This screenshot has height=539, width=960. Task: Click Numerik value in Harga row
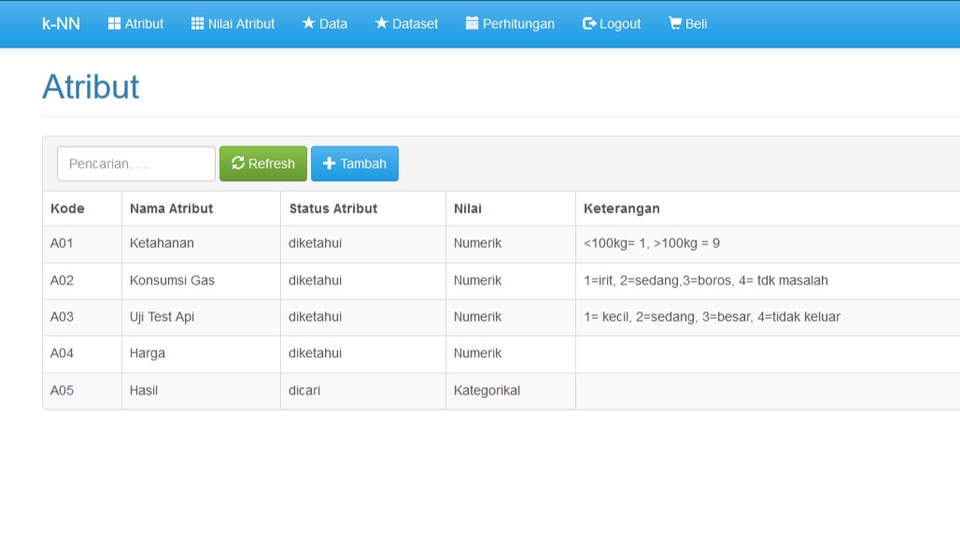click(478, 353)
